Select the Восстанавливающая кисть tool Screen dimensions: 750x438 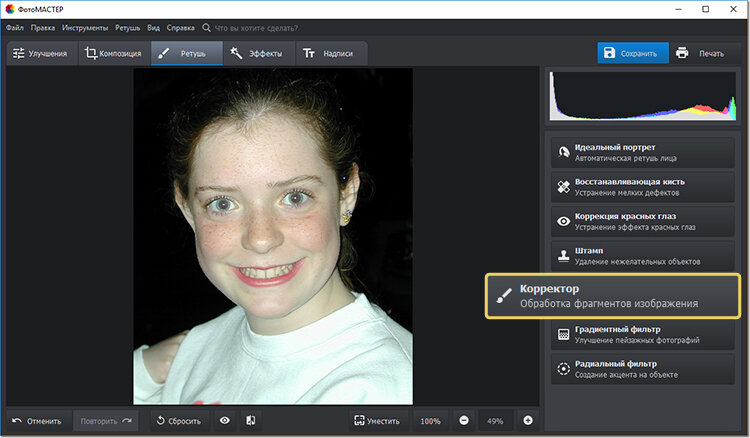(x=642, y=187)
